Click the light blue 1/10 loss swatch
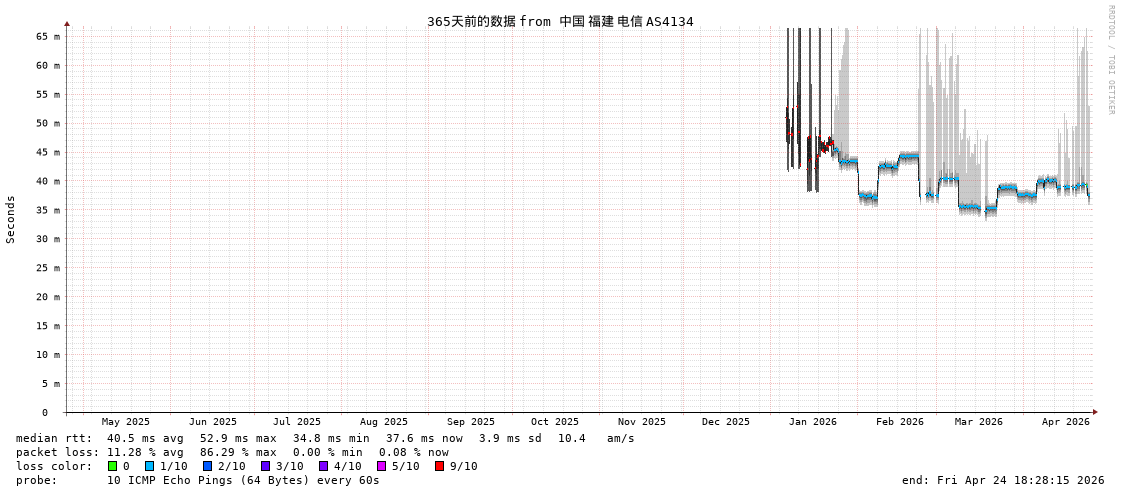This screenshot has width=1121, height=494. pyautogui.click(x=149, y=466)
